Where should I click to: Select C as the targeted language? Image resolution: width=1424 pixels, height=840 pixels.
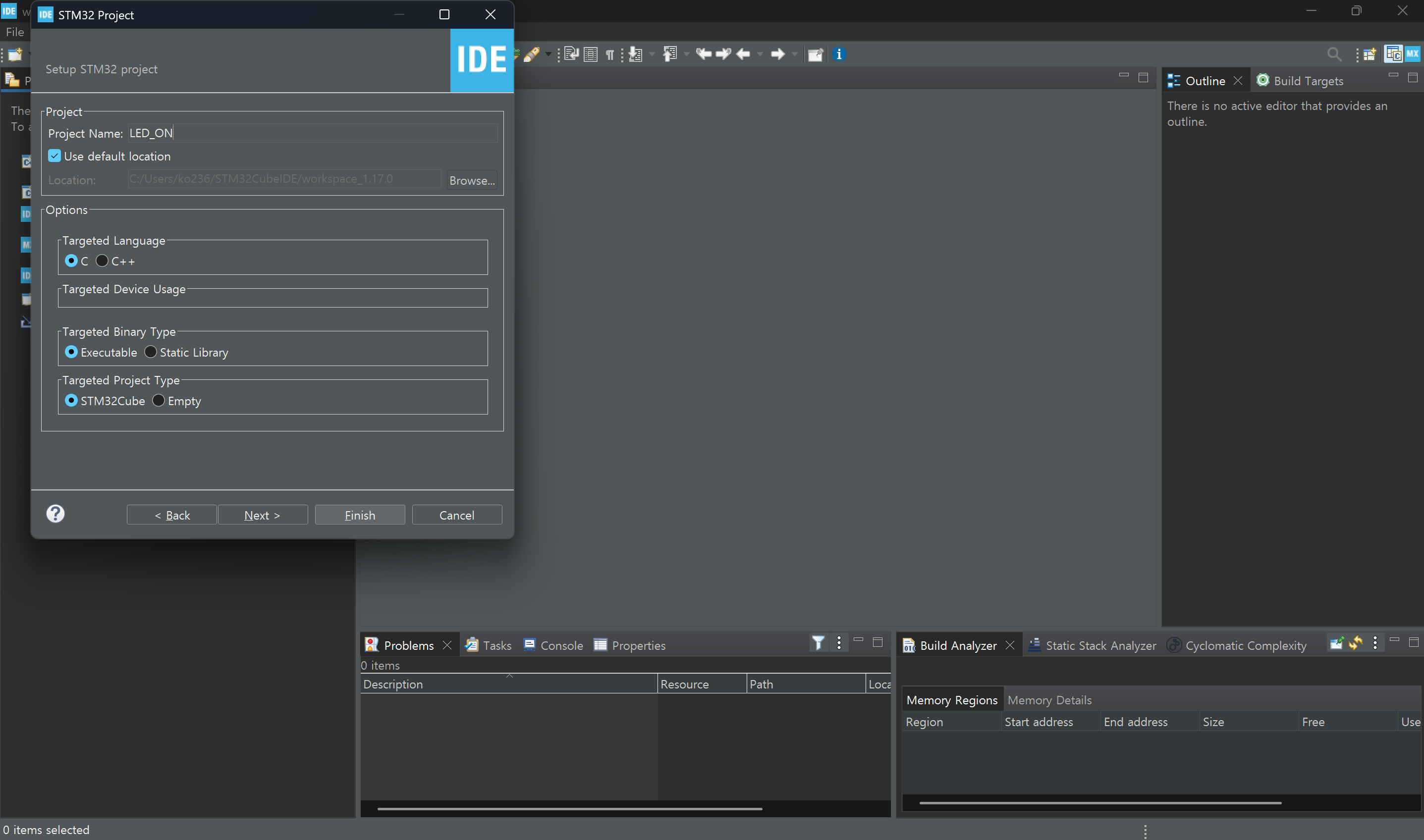71,261
